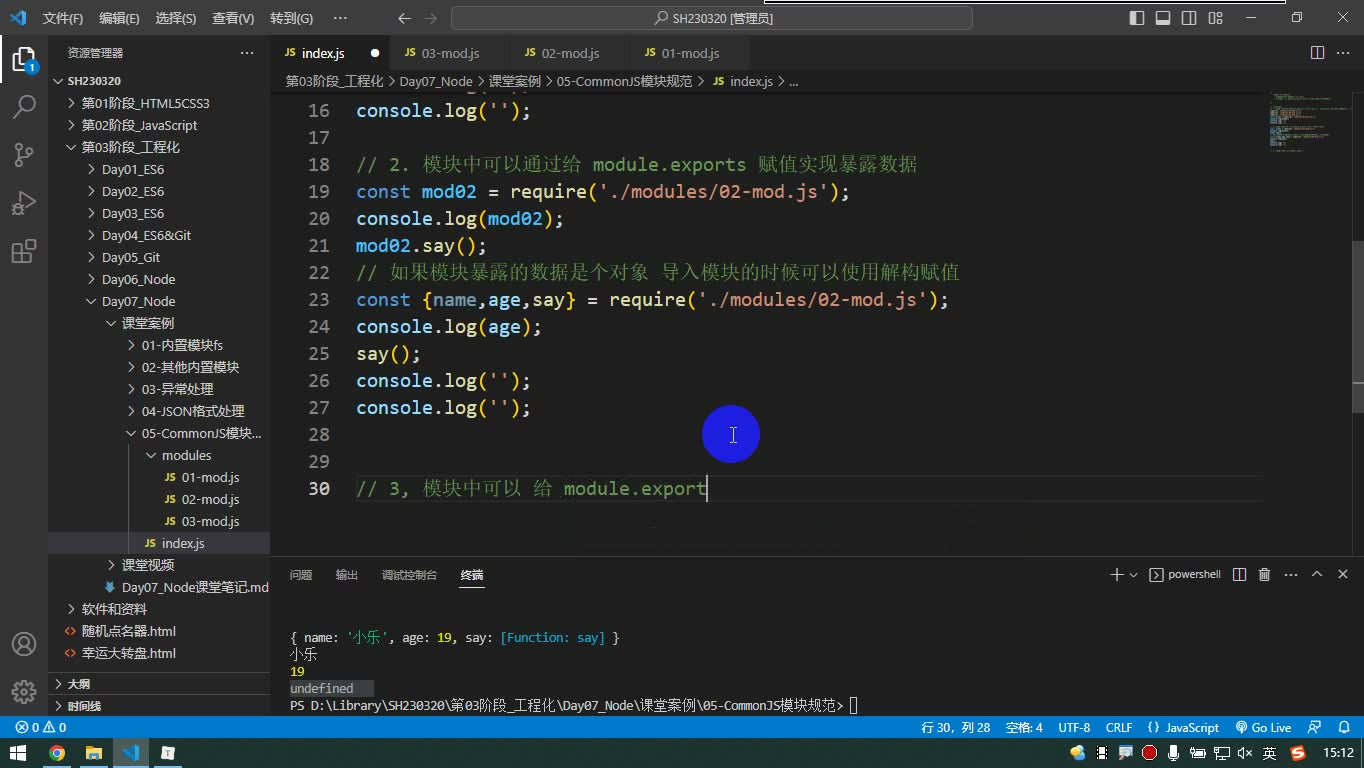Split the editor to the right

point(1318,53)
